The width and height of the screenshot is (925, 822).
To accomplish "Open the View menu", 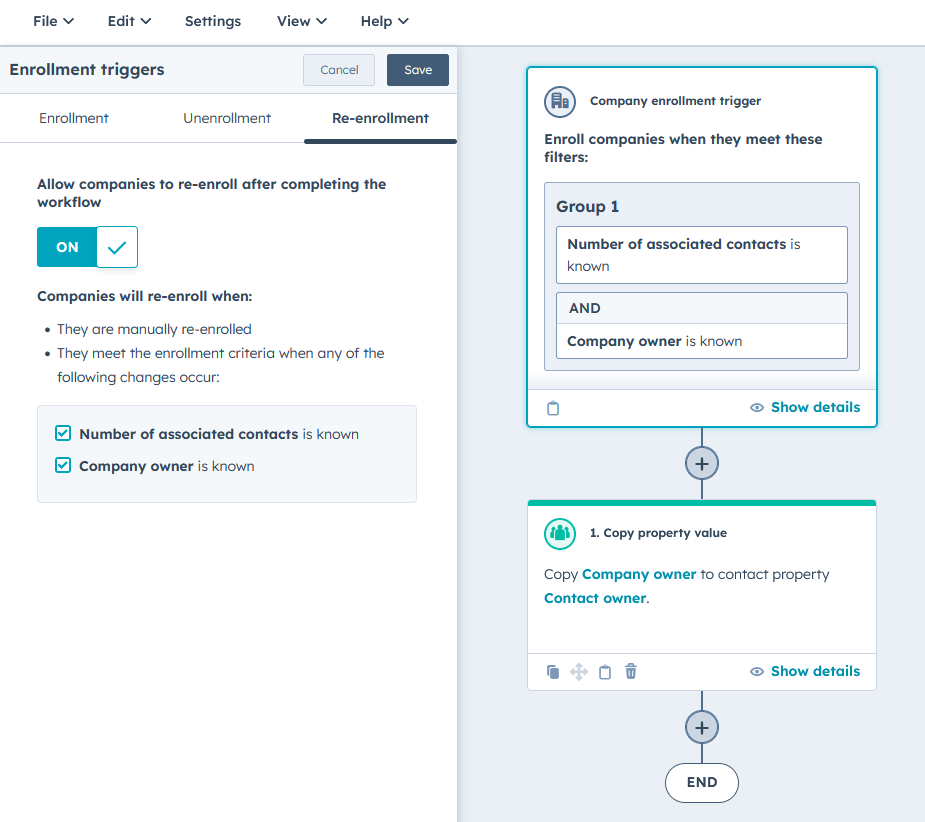I will [x=301, y=20].
